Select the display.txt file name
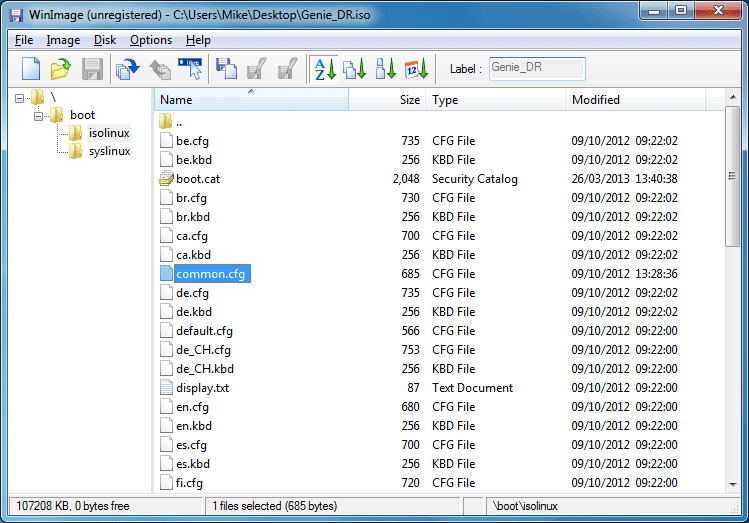 coord(203,388)
